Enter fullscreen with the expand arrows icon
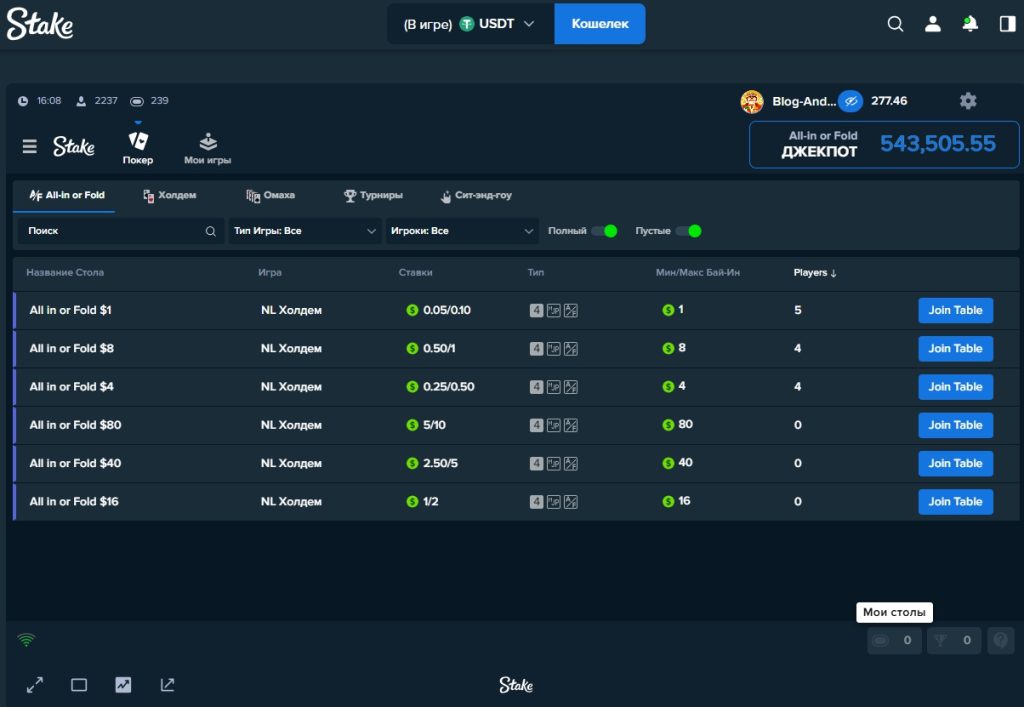Image resolution: width=1024 pixels, height=707 pixels. tap(35, 685)
